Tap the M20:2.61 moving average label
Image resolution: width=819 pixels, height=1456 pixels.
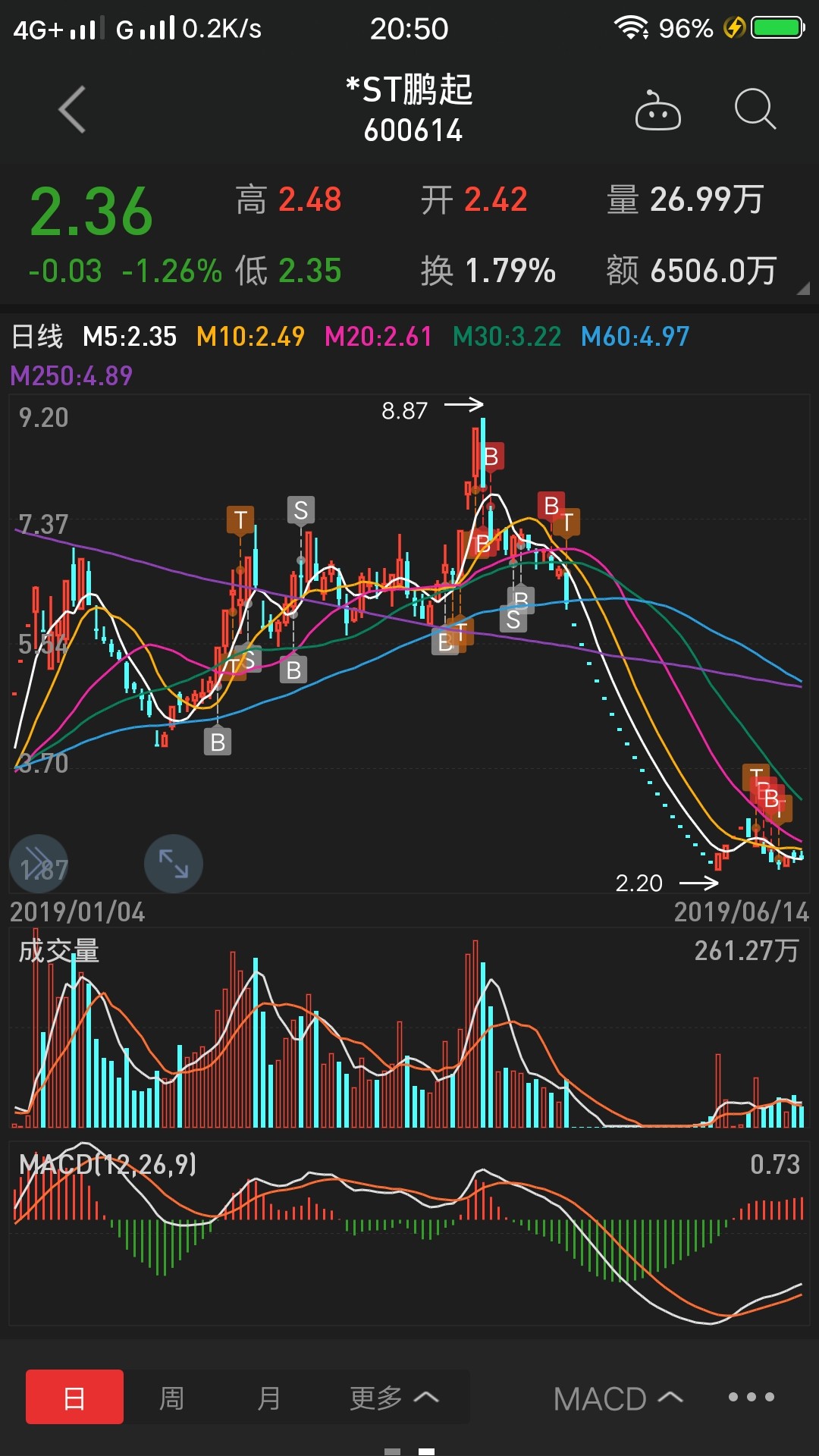378,336
